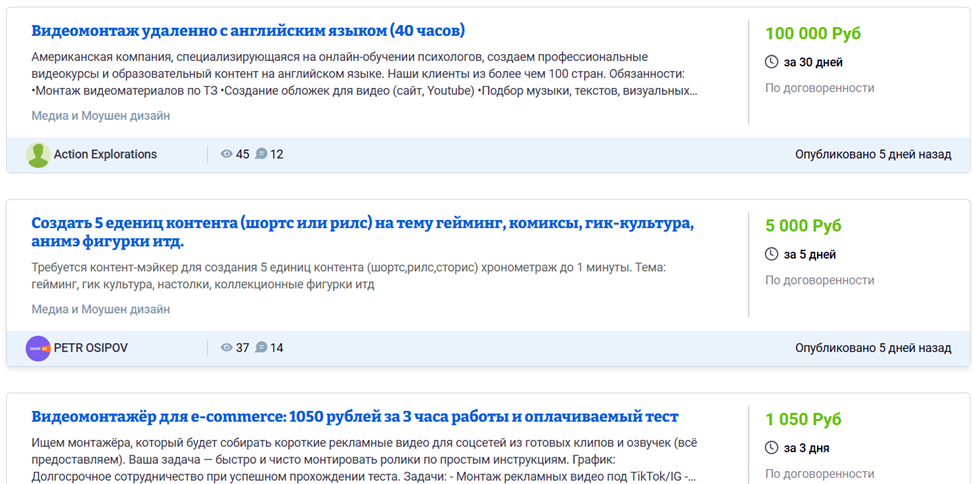Click "По договоренности" under the 100 000 Руб price
Image resolution: width=974 pixels, height=484 pixels.
[x=820, y=88]
